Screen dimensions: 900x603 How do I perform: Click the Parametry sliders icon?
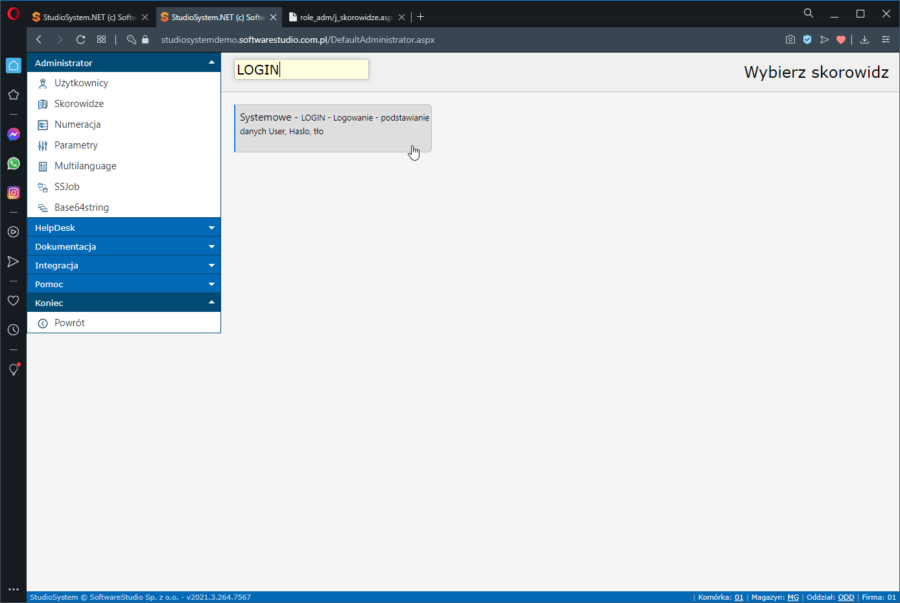tap(43, 146)
